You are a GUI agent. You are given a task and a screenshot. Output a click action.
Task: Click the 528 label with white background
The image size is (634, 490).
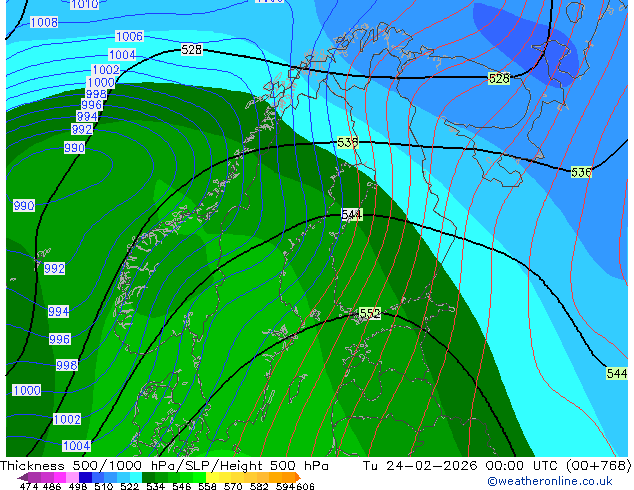[191, 50]
